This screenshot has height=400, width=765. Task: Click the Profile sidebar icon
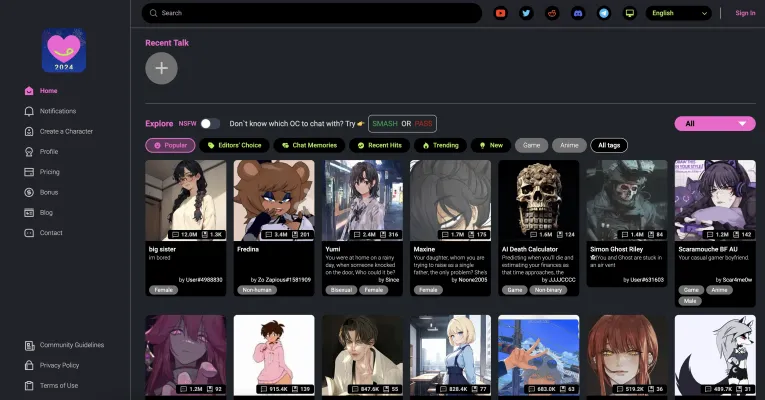(x=29, y=152)
